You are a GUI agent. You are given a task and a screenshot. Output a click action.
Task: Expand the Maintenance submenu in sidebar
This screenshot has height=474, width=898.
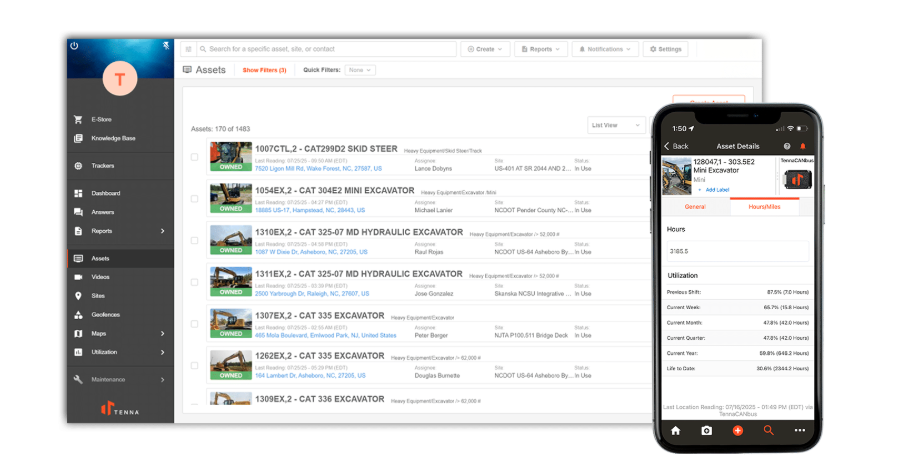point(163,380)
